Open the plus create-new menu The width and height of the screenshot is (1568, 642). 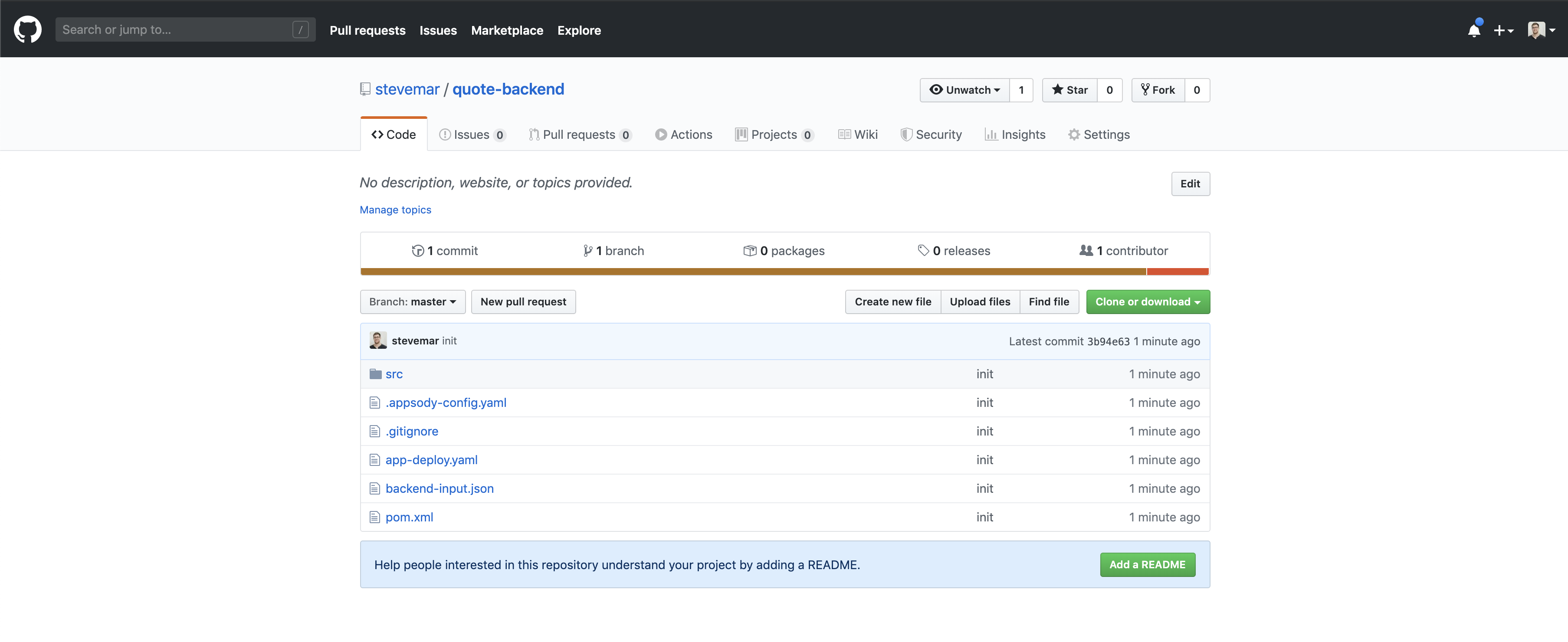point(1503,30)
